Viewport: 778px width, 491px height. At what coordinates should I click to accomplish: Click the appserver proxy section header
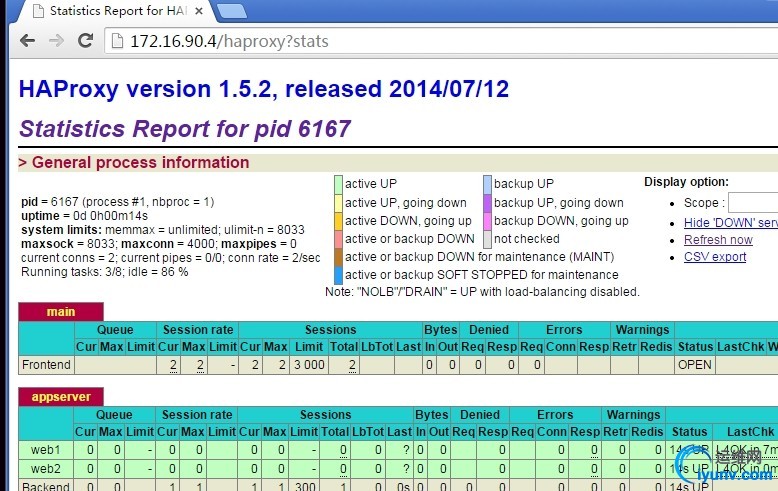click(61, 397)
